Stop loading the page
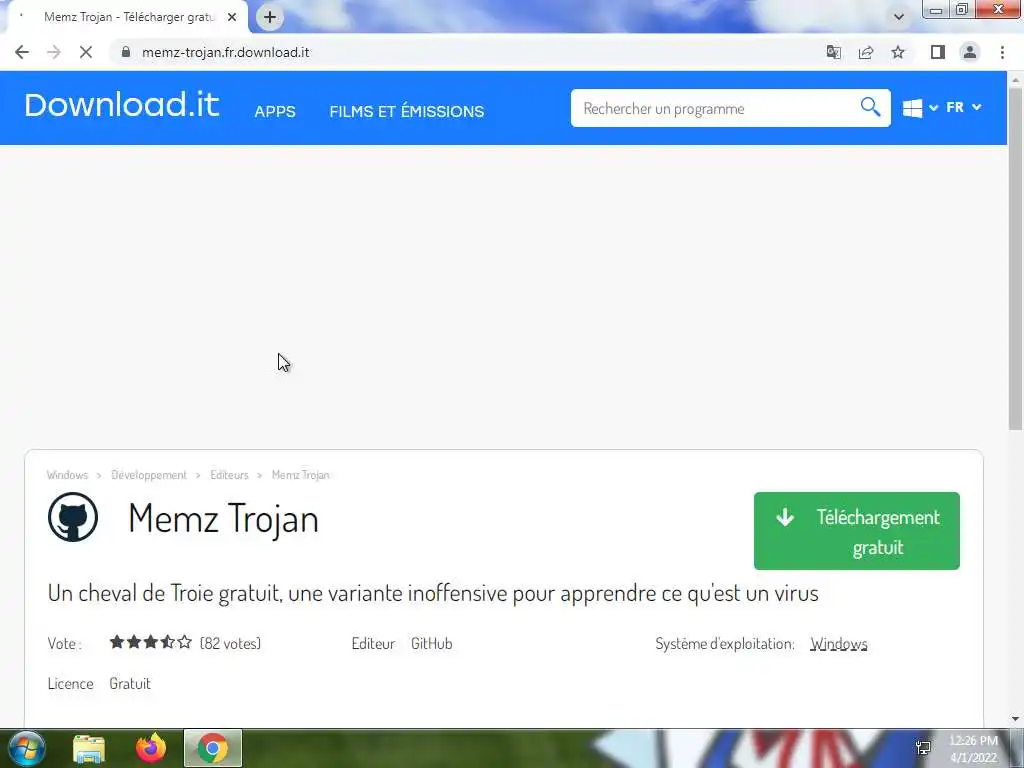 (x=86, y=52)
